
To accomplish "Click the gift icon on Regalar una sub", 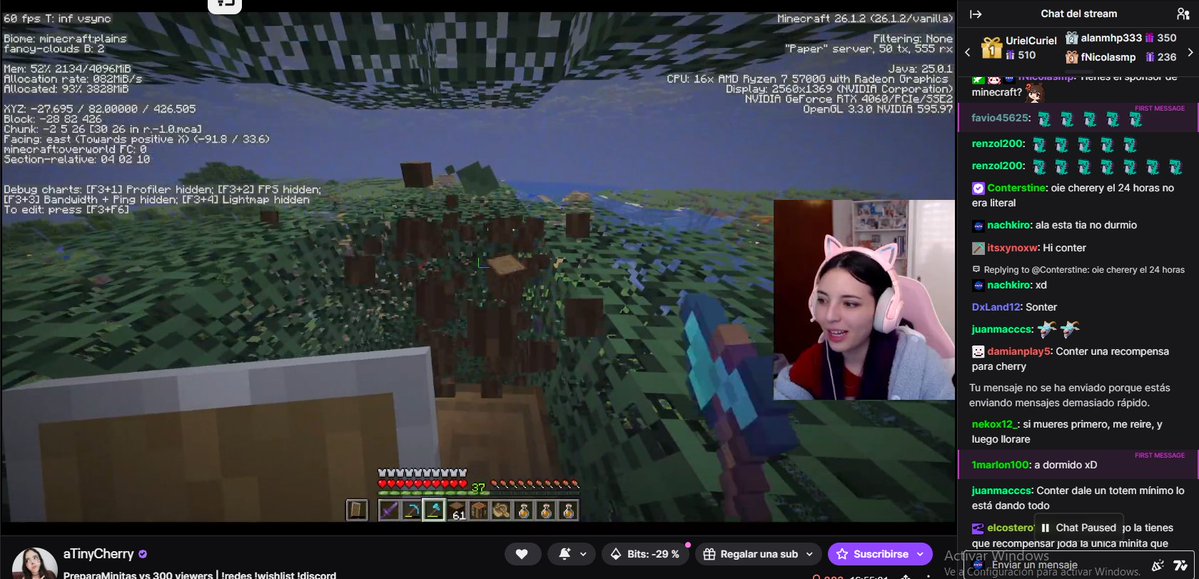I will point(709,554).
